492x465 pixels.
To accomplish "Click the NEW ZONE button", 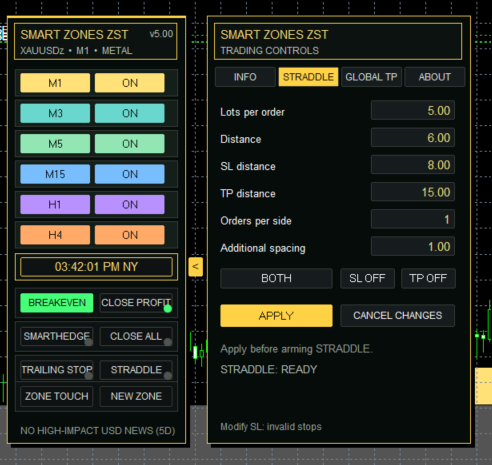I will pyautogui.click(x=136, y=396).
